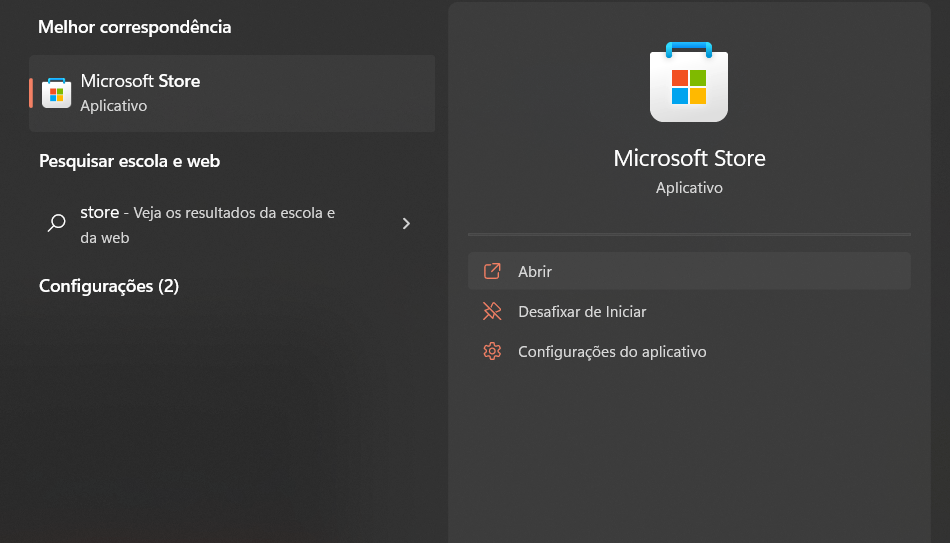The width and height of the screenshot is (950, 543).
Task: Click the small Microsoft Store icon in results
Action: [56, 93]
